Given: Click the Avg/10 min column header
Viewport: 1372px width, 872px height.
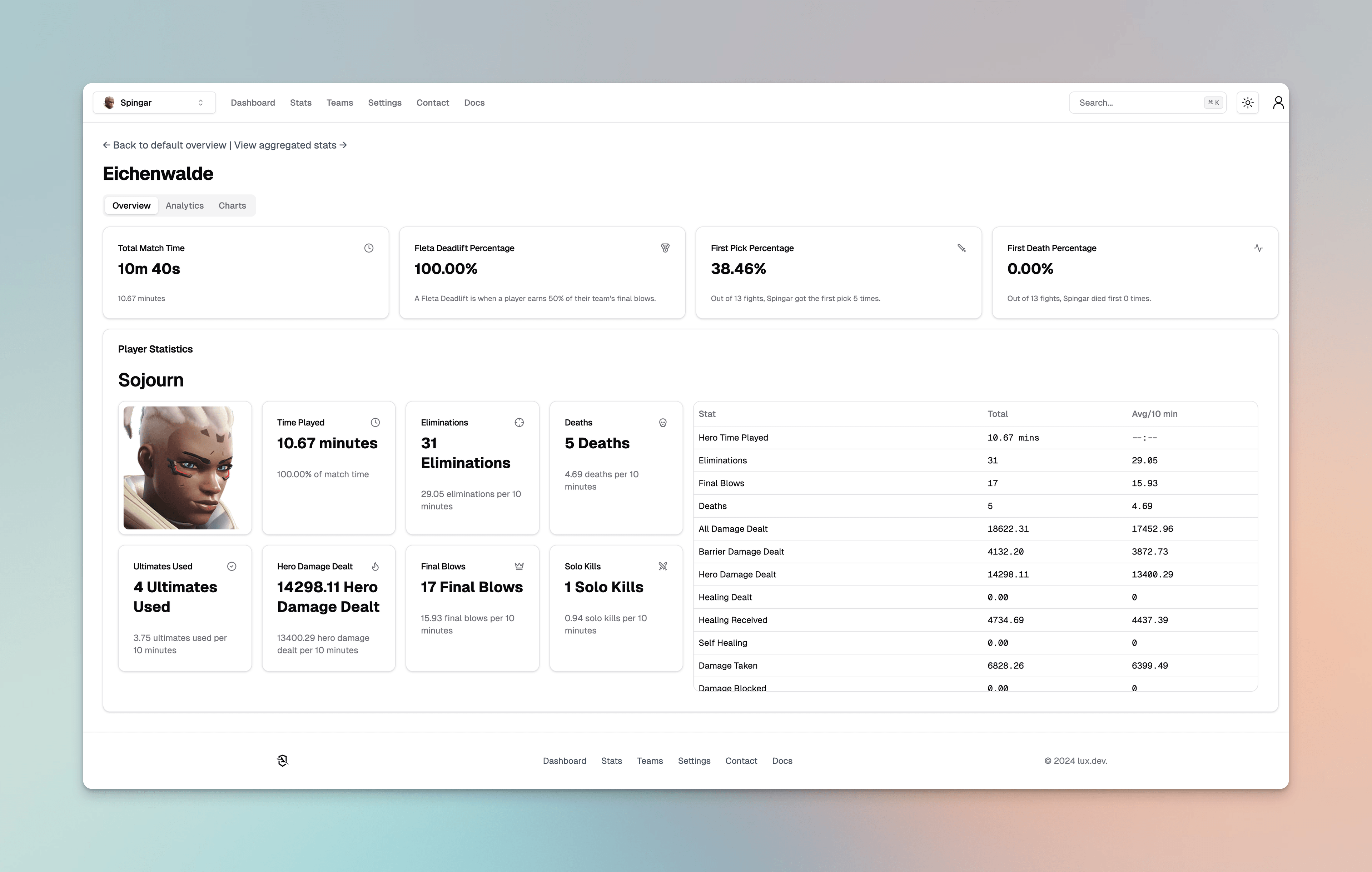Looking at the screenshot, I should [1154, 414].
